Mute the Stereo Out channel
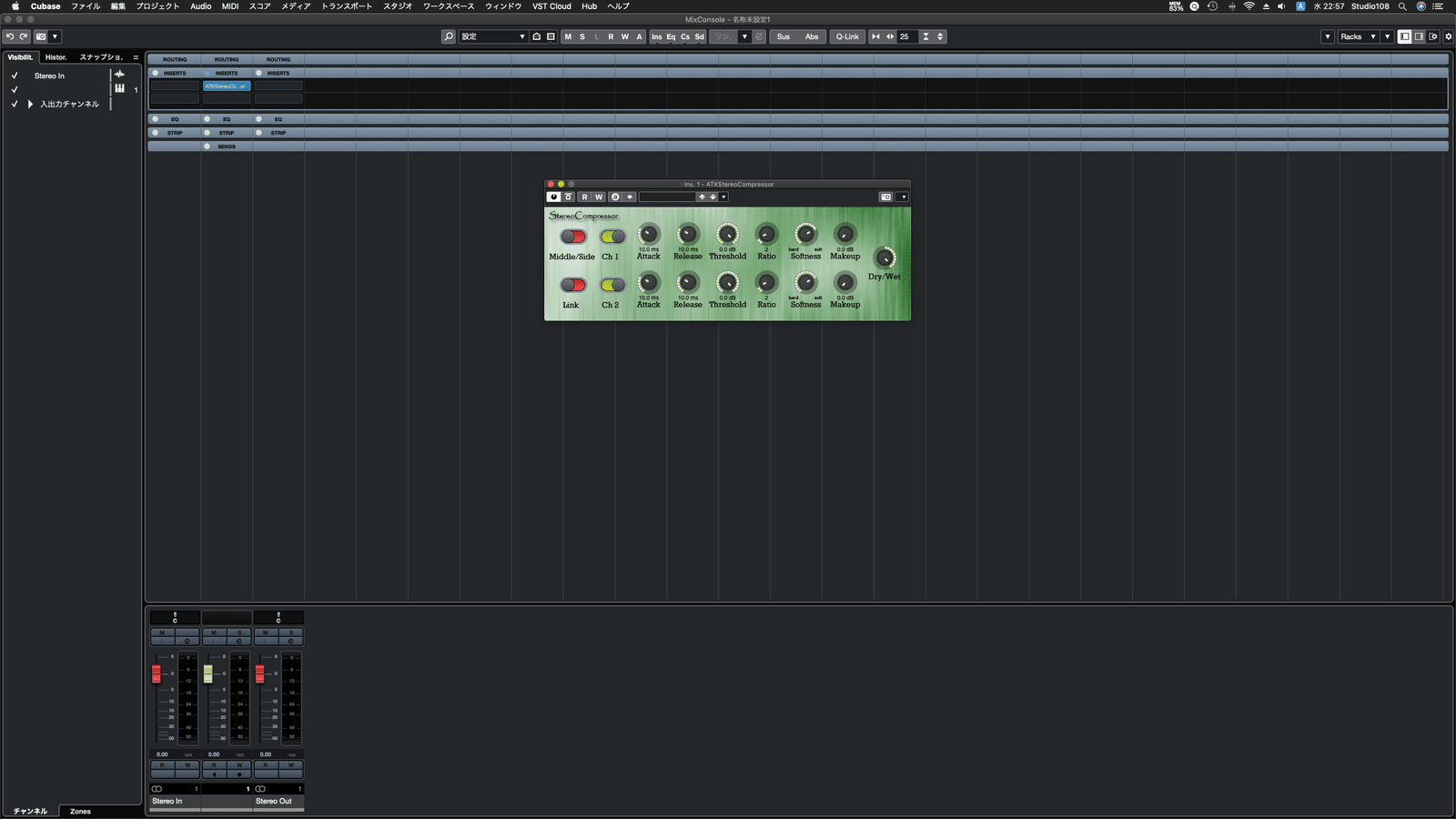The height and width of the screenshot is (819, 1456). click(266, 632)
